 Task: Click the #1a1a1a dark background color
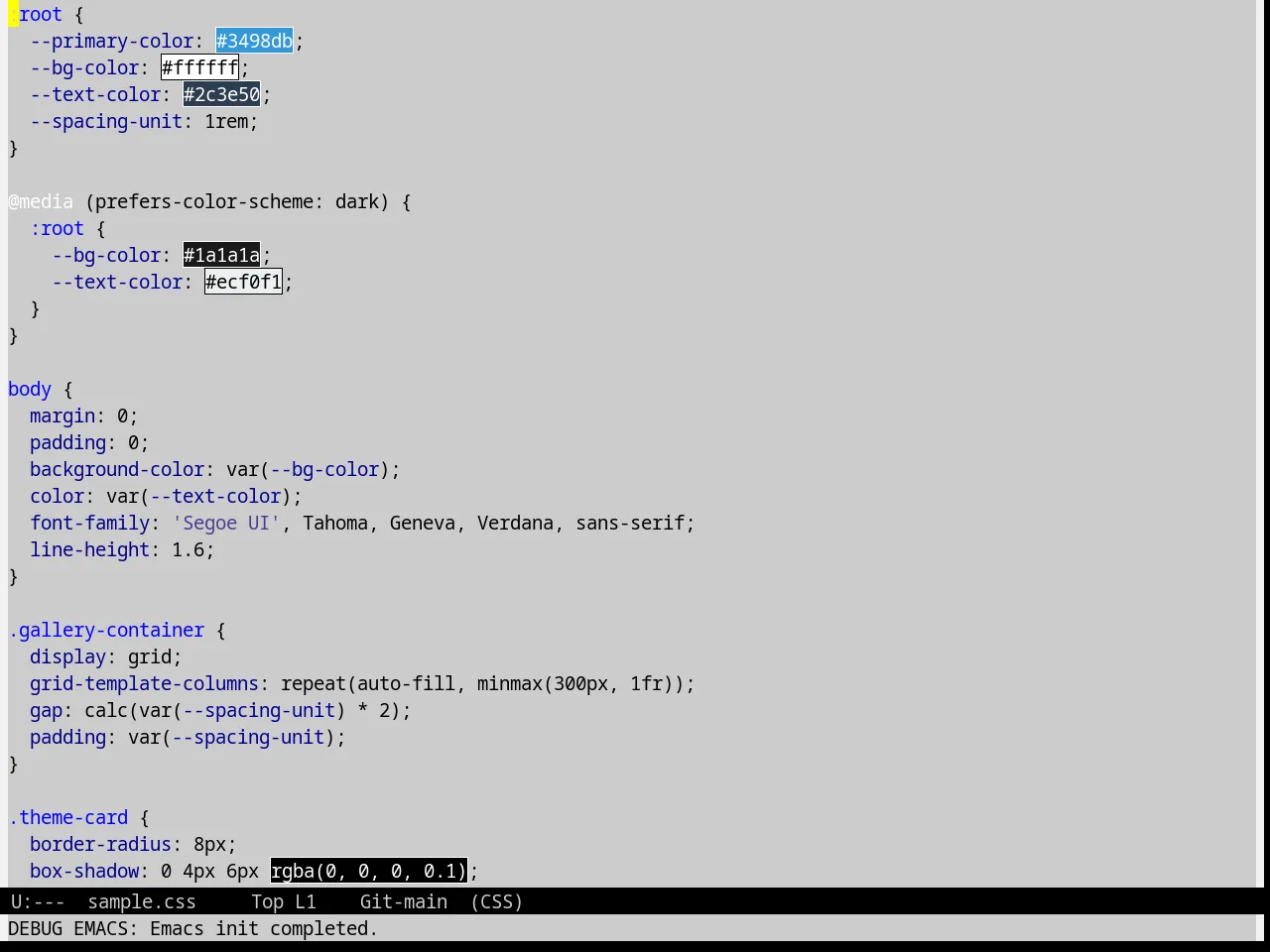click(x=221, y=255)
